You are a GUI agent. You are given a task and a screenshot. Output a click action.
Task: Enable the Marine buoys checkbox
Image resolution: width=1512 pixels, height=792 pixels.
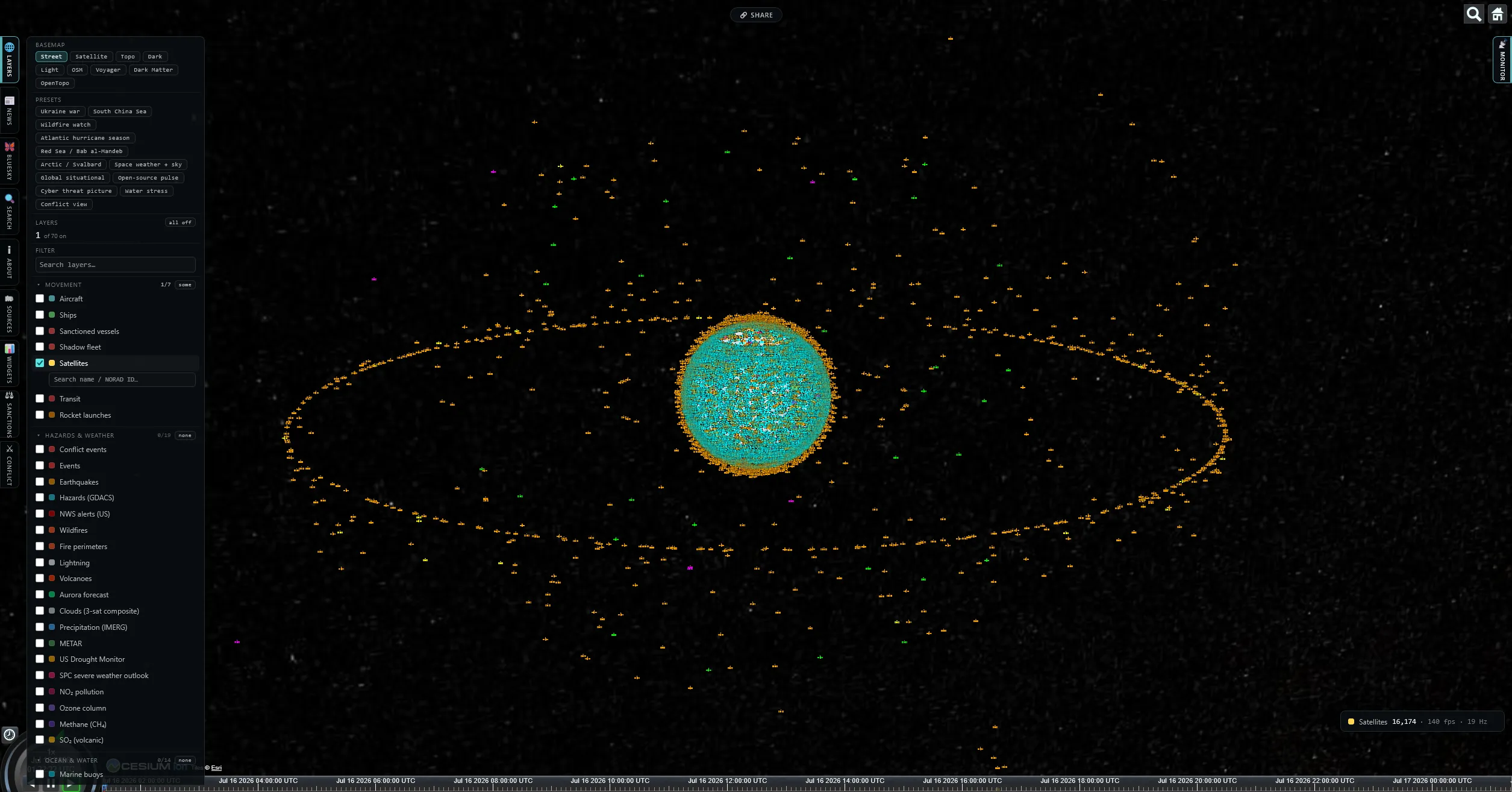[40, 774]
